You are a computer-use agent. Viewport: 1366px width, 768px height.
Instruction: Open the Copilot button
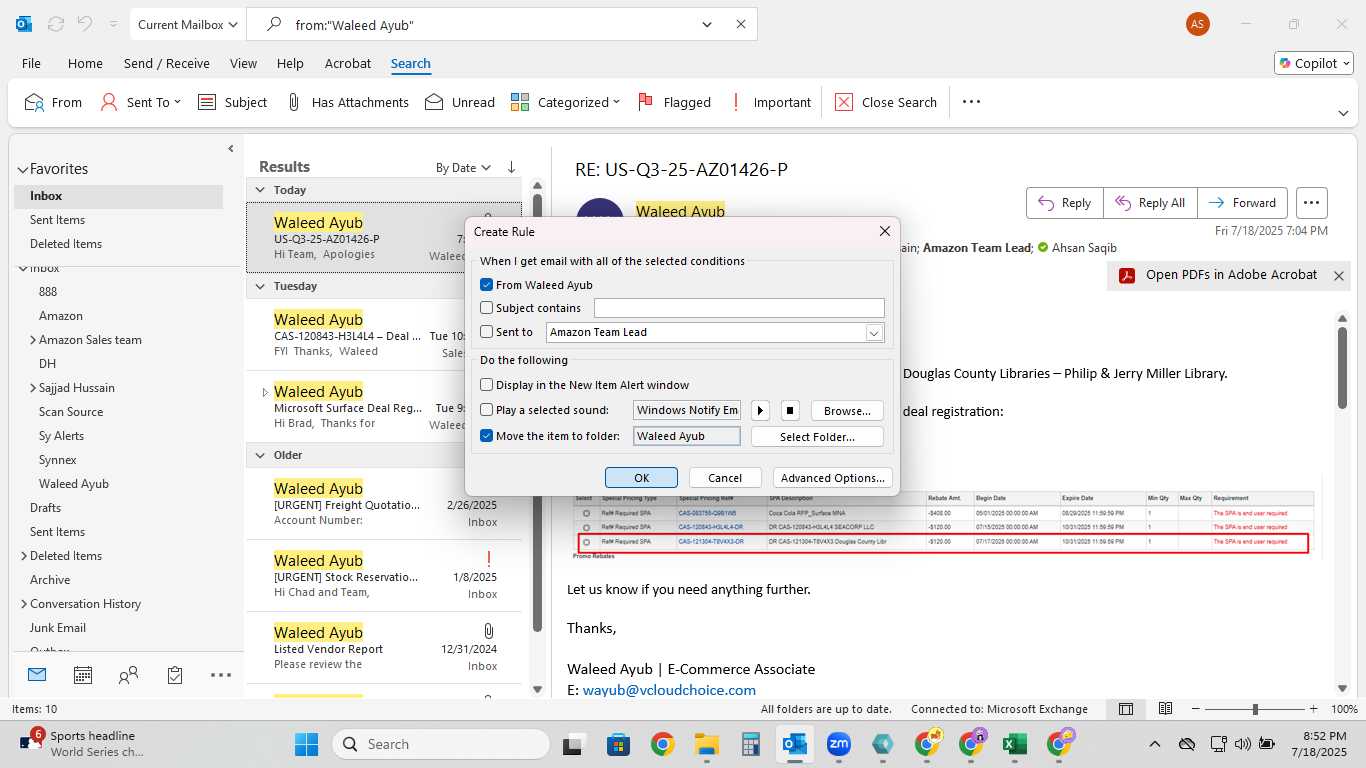pos(1313,63)
